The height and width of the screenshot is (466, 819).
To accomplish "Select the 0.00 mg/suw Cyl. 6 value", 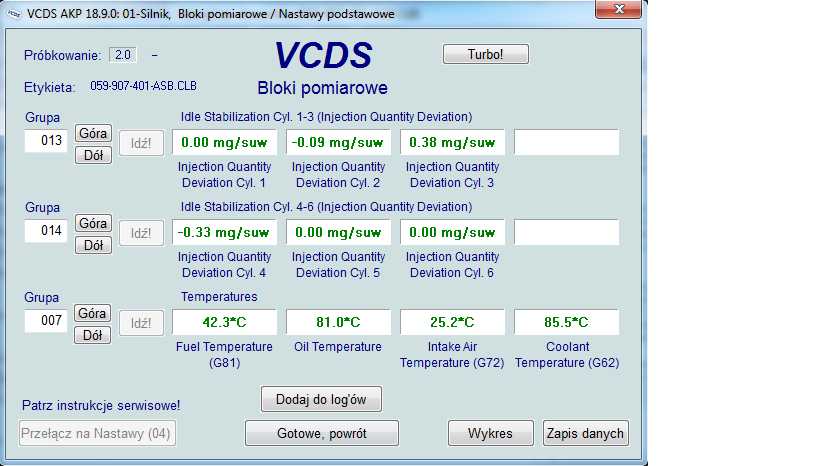I will pos(452,232).
